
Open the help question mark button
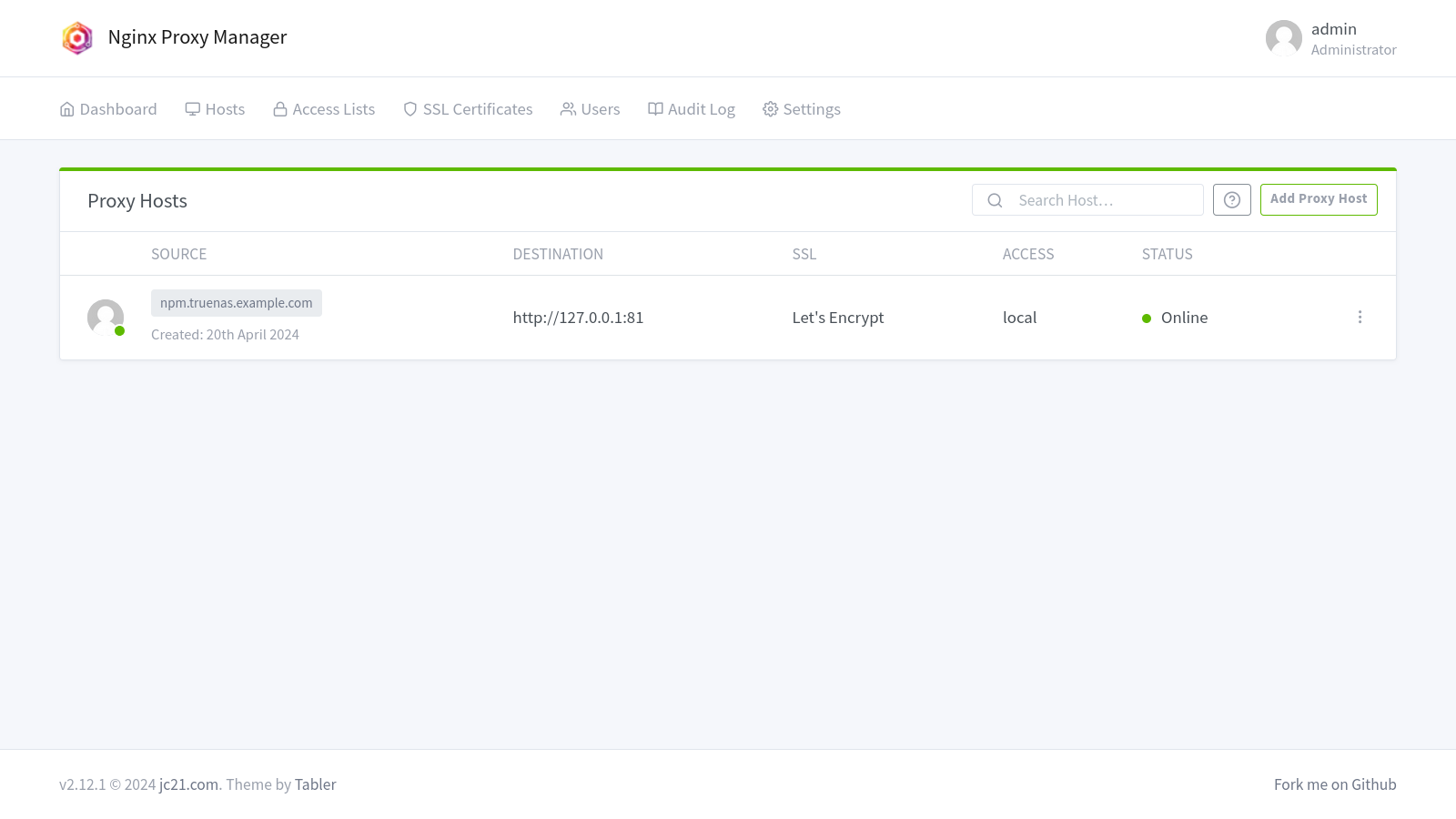point(1232,199)
